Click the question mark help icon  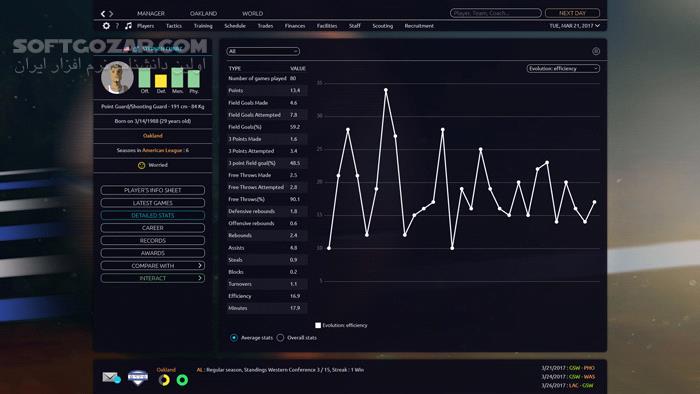[117, 26]
